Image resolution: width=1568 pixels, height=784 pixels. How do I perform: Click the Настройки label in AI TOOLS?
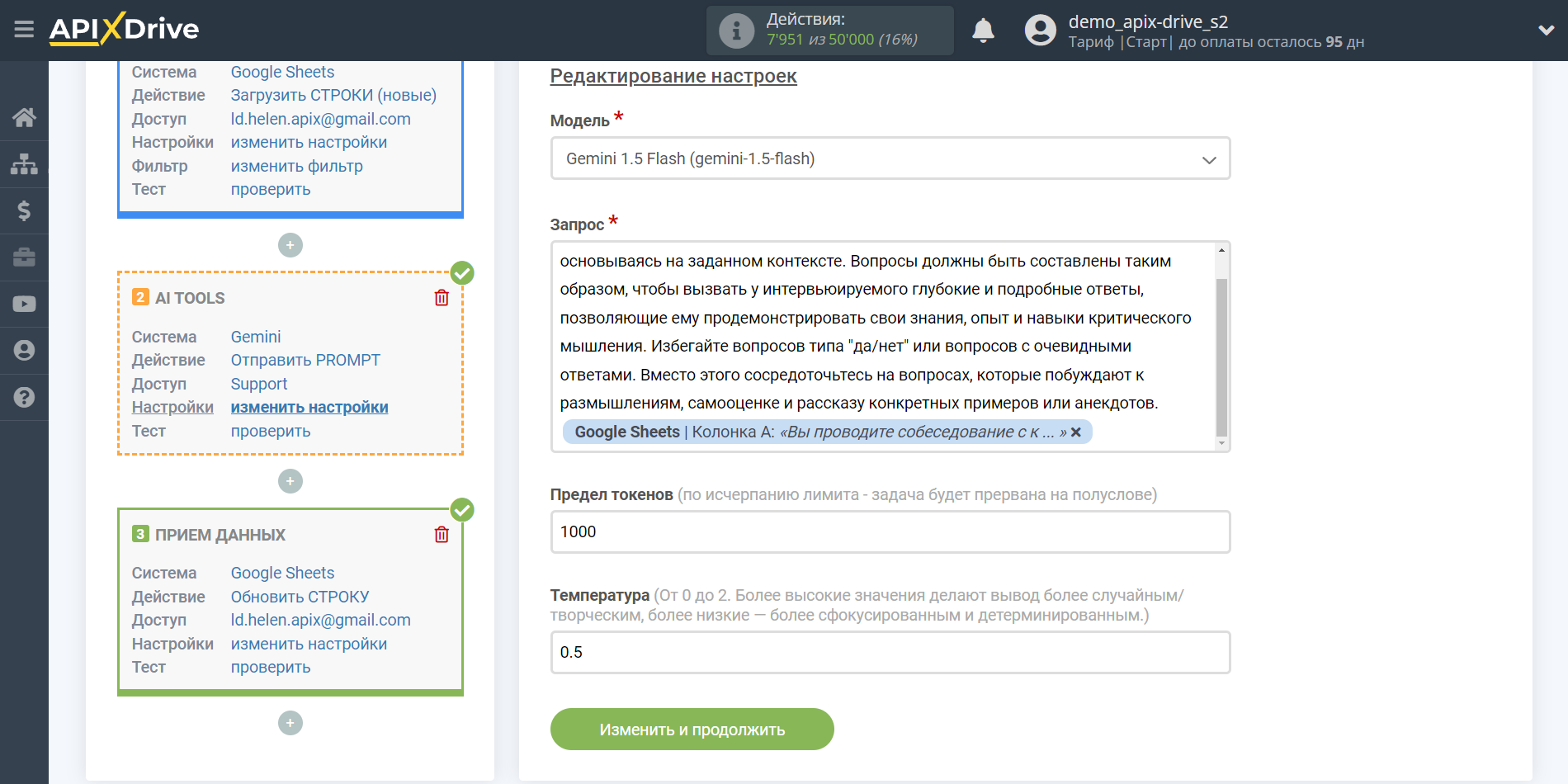pos(172,407)
